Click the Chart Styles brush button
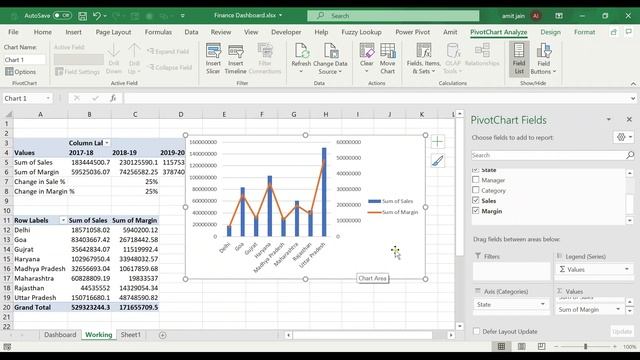The width and height of the screenshot is (640, 360). point(438,160)
